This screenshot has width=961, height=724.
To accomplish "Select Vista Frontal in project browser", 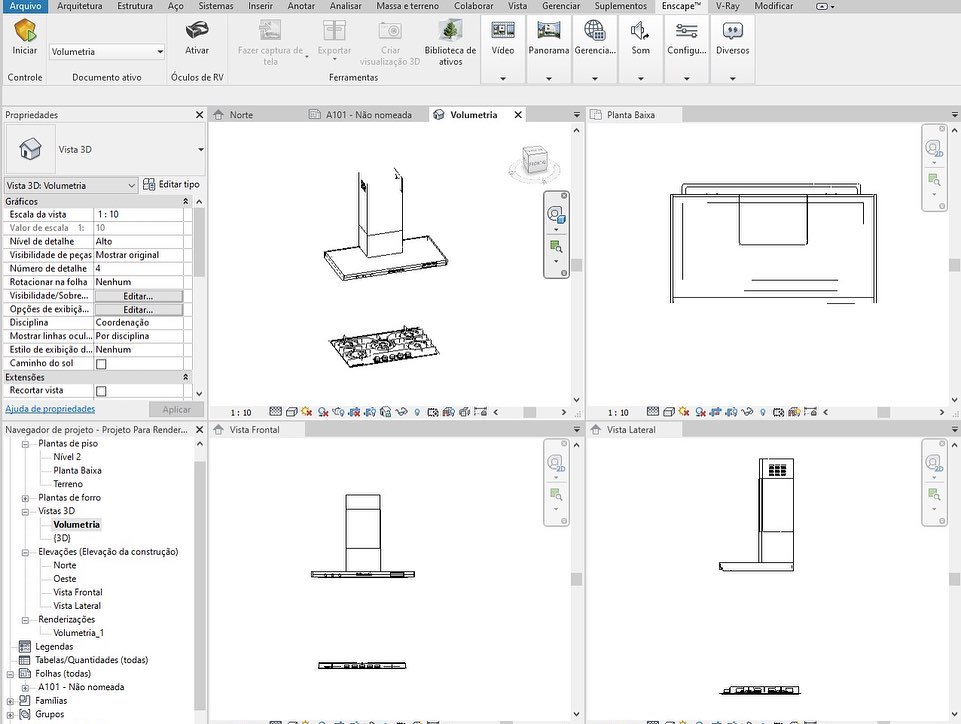I will point(78,592).
